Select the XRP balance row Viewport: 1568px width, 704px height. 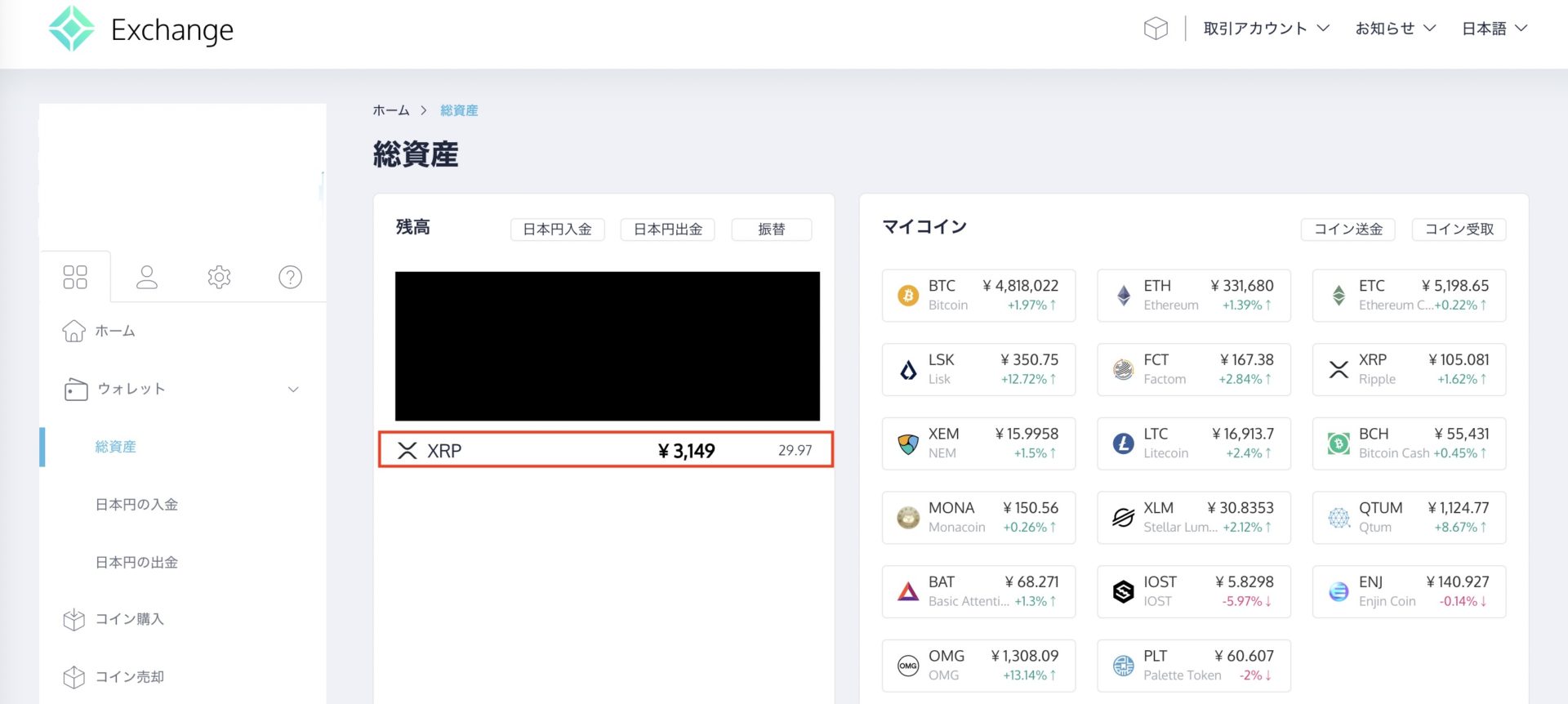pos(605,450)
